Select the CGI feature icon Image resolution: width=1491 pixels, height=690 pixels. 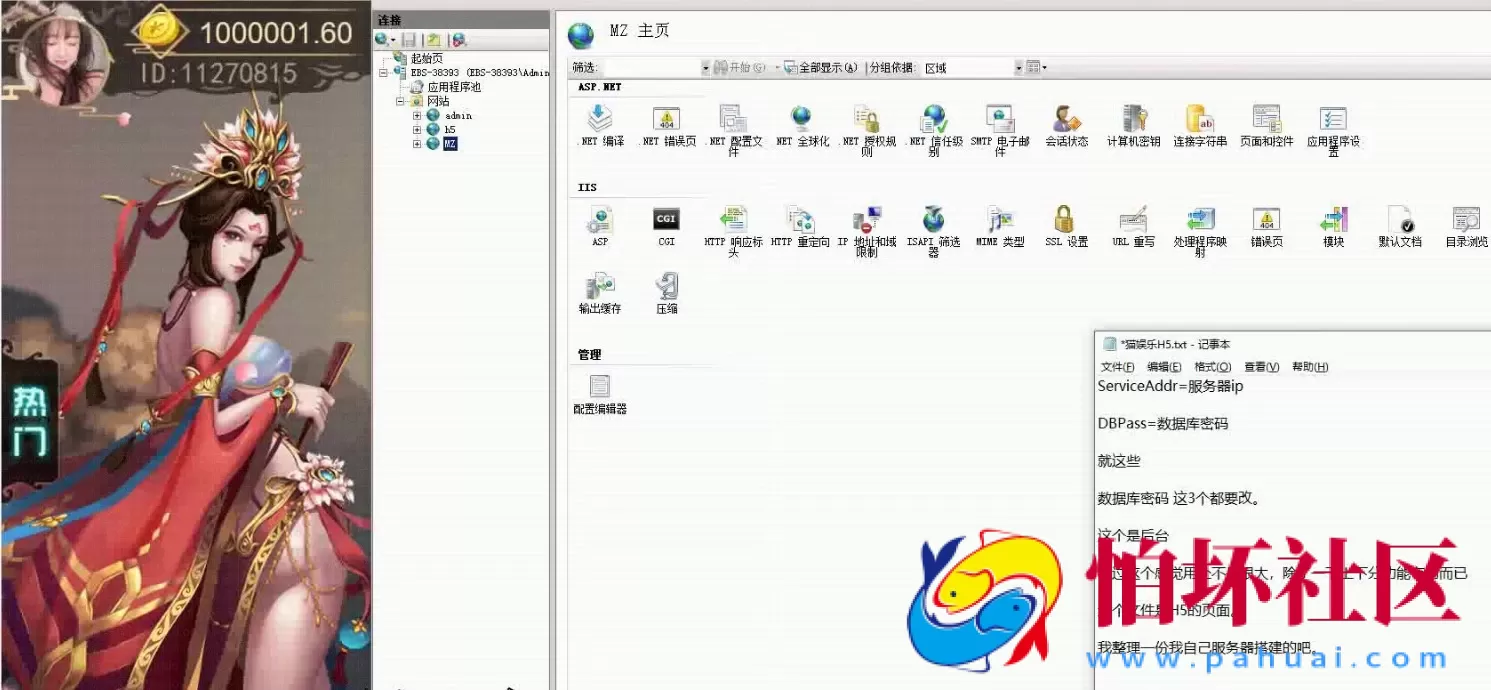(x=665, y=220)
